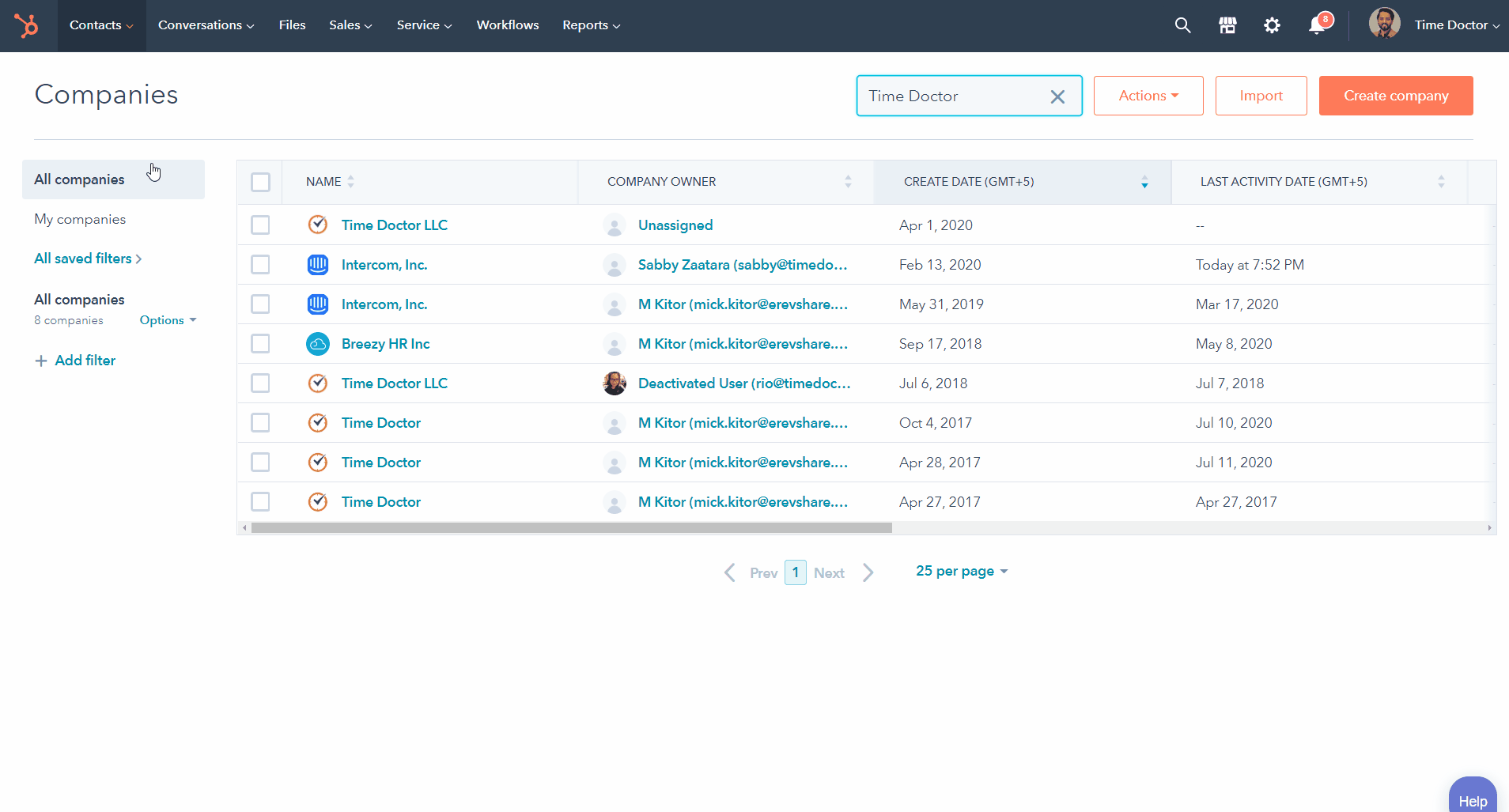Viewport: 1509px width, 812px height.
Task: Click the Import button
Action: (1261, 96)
